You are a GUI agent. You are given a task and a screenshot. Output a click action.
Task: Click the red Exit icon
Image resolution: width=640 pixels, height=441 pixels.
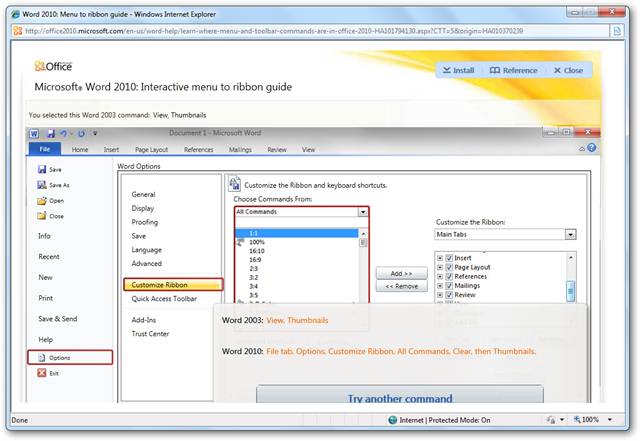pos(42,373)
